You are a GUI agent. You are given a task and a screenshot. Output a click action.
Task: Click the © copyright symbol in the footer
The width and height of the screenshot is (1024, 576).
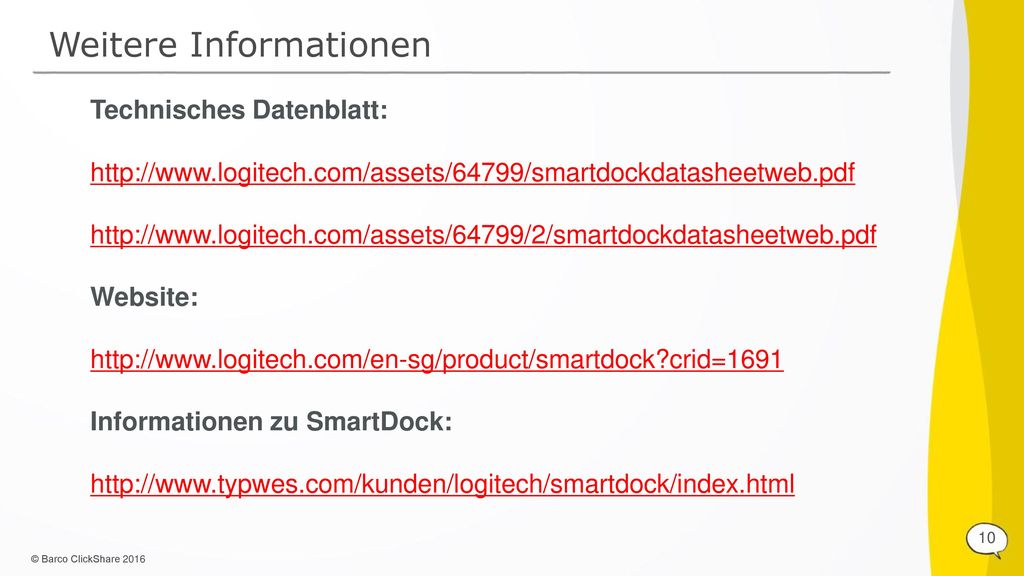click(35, 559)
